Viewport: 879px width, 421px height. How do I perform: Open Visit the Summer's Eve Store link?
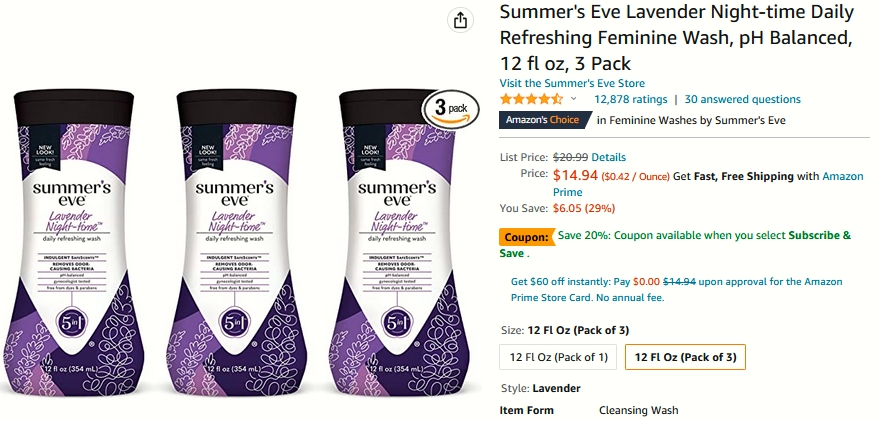[572, 83]
